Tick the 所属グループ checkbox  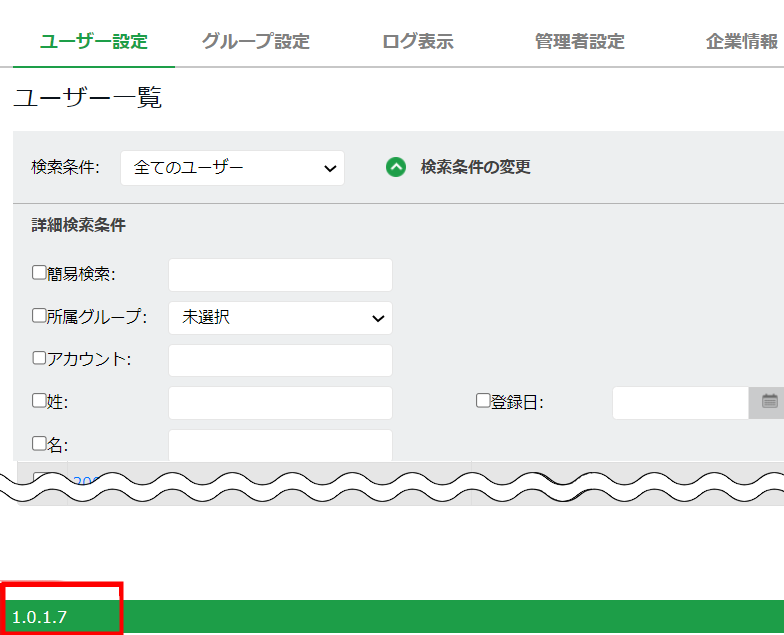pos(39,316)
